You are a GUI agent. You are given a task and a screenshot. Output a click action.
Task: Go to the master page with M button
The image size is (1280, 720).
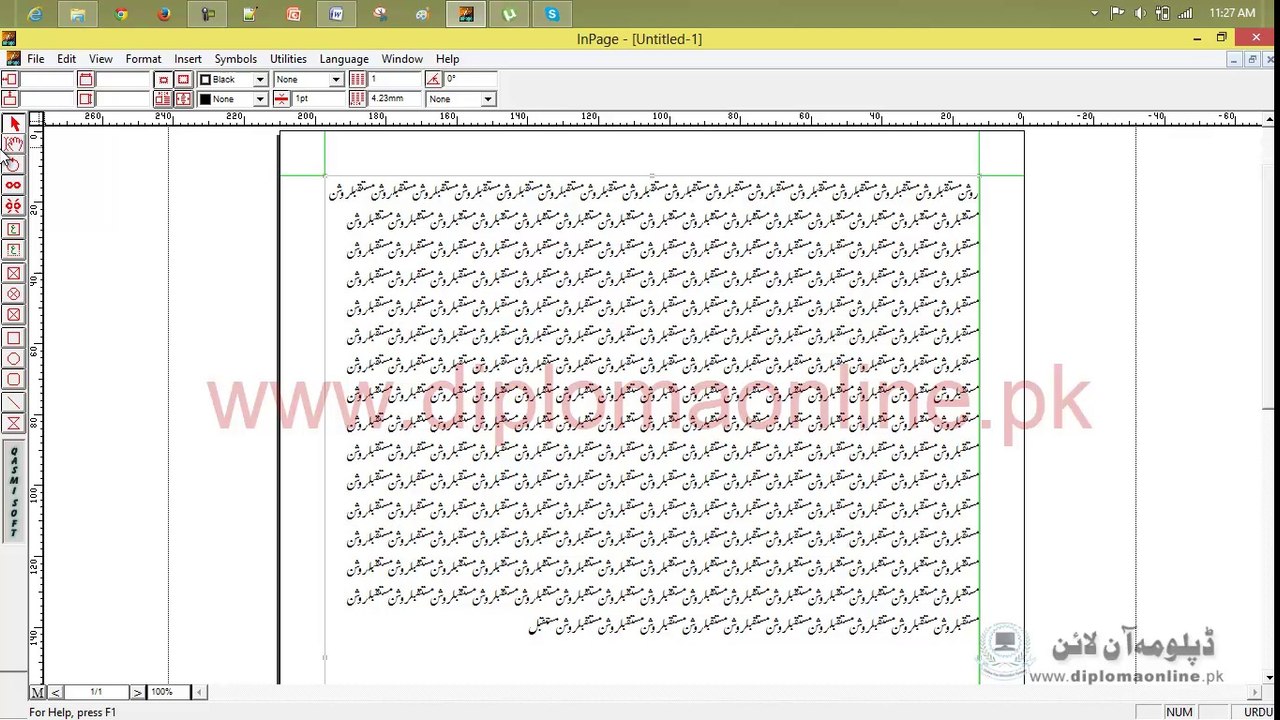pos(37,692)
